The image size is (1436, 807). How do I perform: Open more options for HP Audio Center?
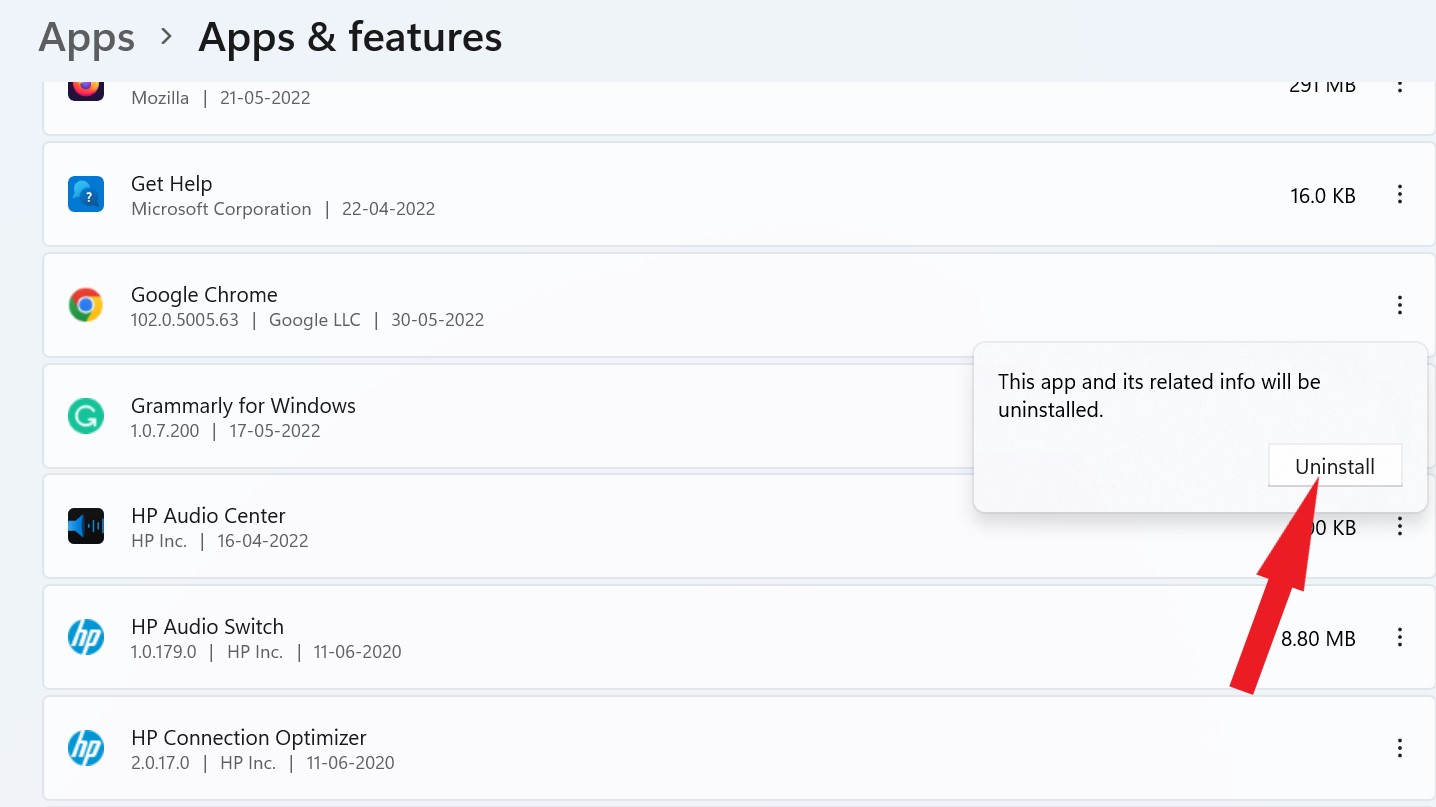[x=1400, y=526]
